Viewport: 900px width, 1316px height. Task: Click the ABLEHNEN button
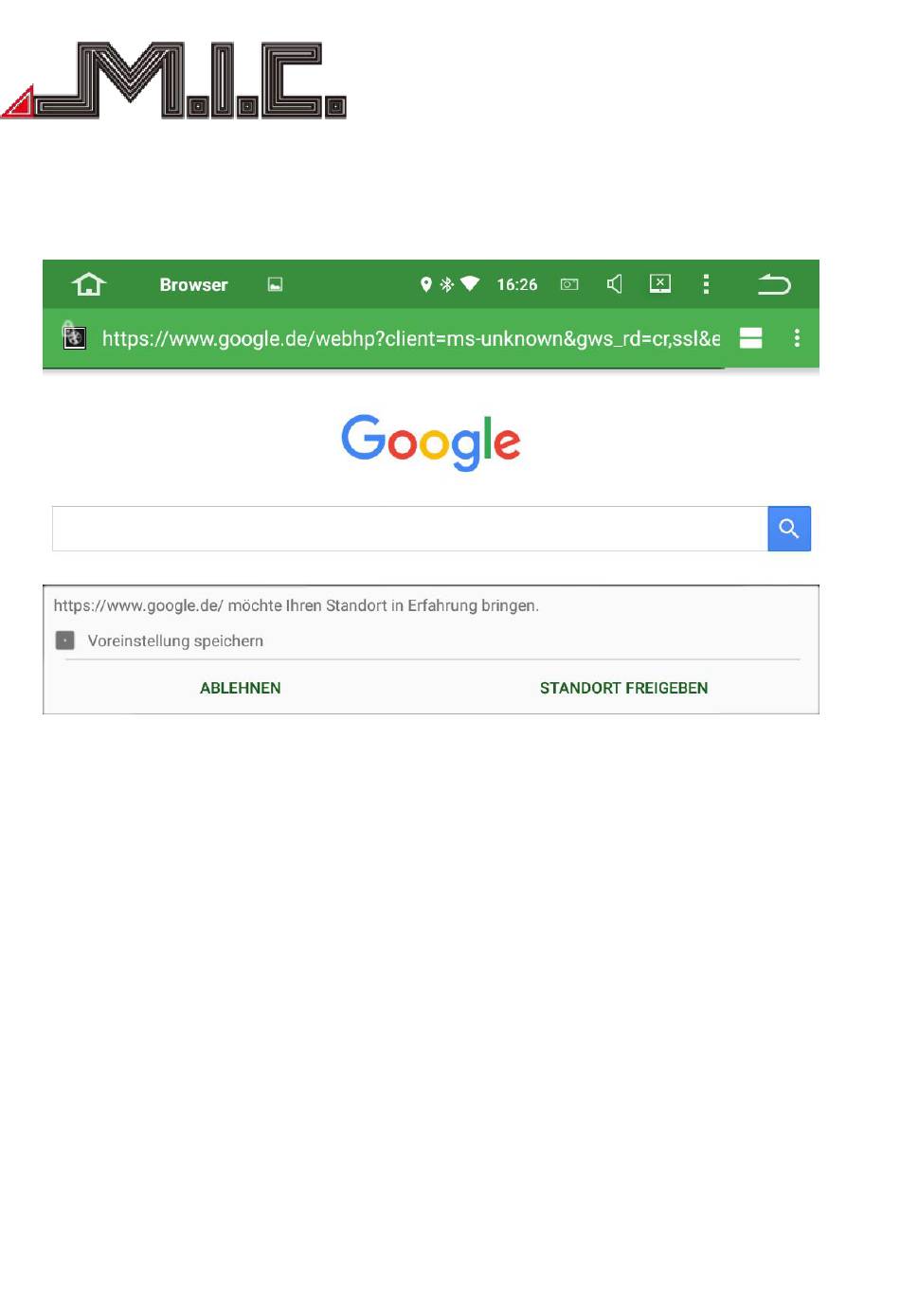[241, 688]
